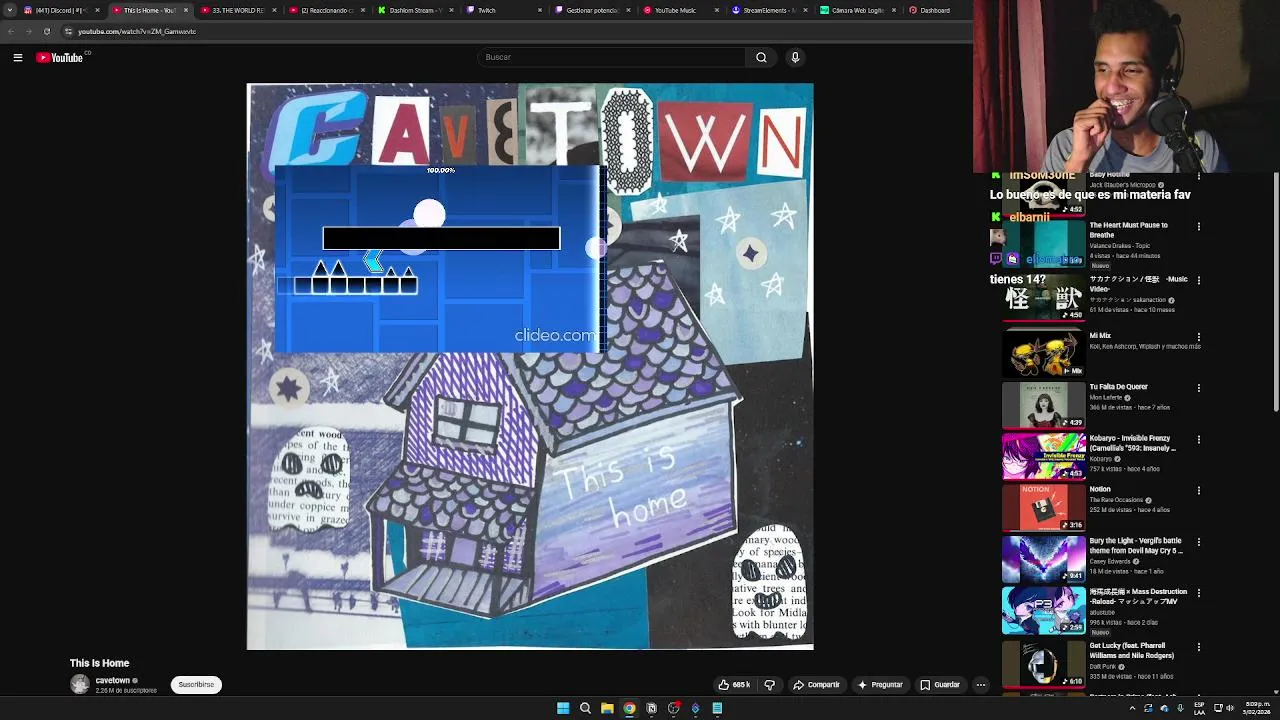The height and width of the screenshot is (720, 1280).
Task: Open the taskbar clock and date
Action: click(x=1256, y=708)
